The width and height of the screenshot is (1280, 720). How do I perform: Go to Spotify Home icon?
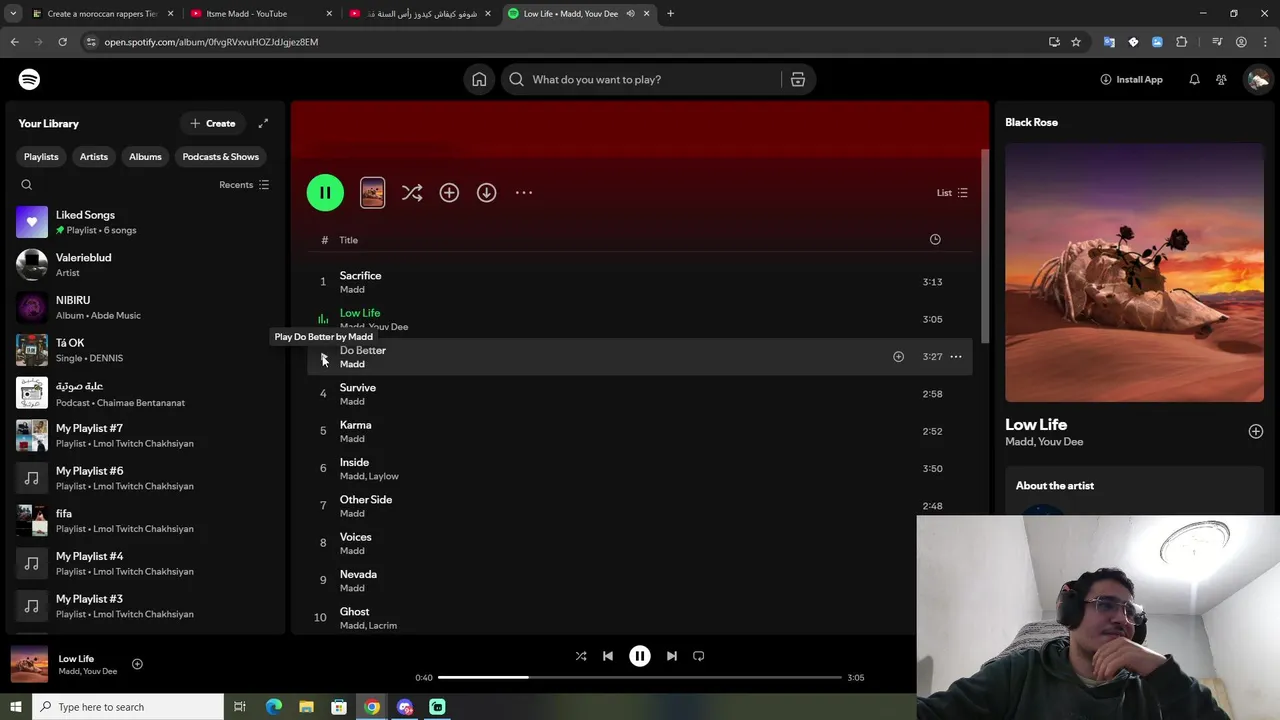coord(479,79)
